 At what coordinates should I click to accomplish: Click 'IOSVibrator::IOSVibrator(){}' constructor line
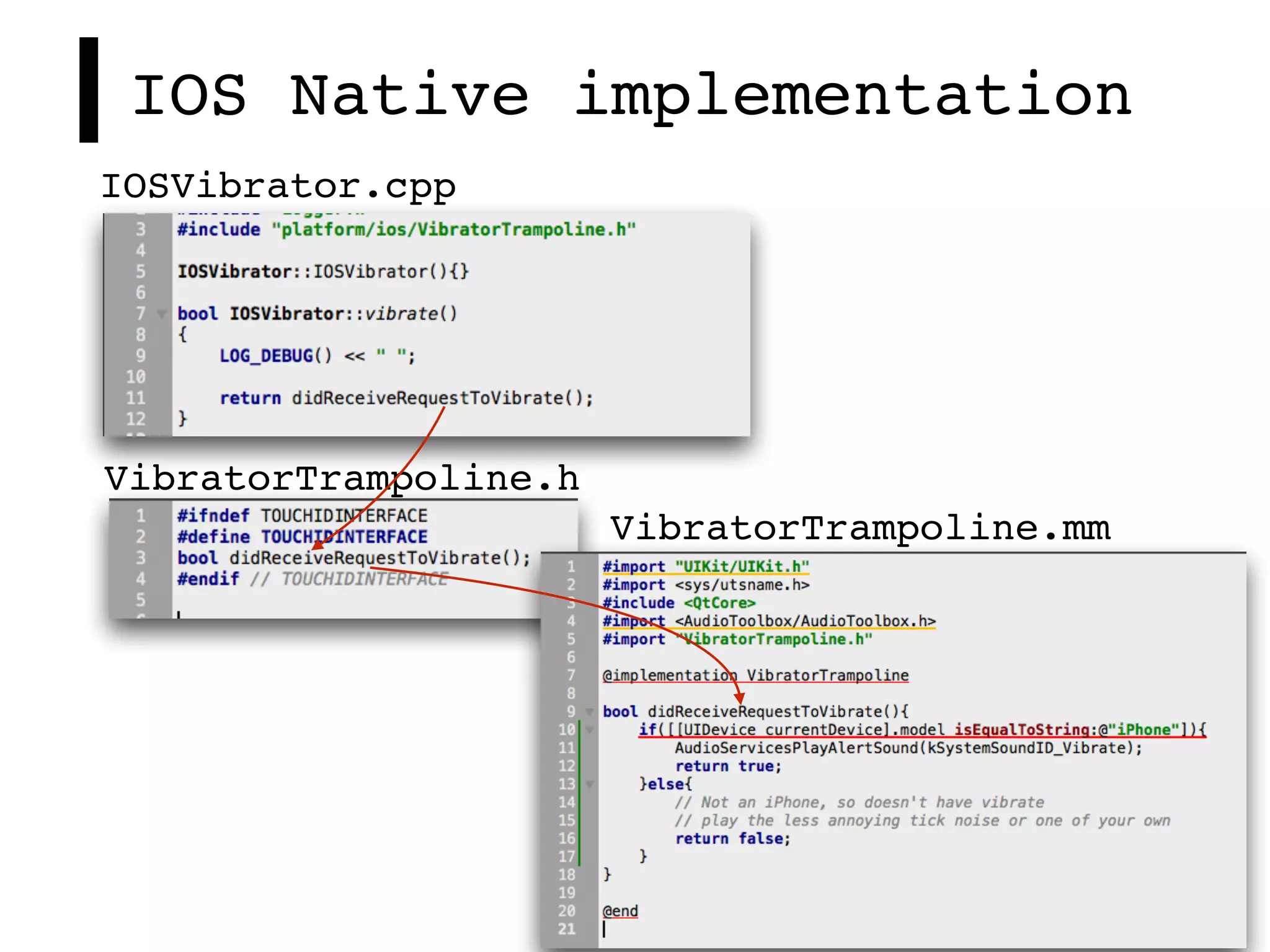(323, 271)
